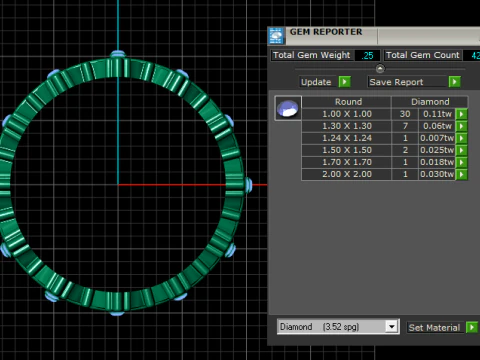Click green arrow for 1.00 X 1.00 row

pyautogui.click(x=462, y=114)
